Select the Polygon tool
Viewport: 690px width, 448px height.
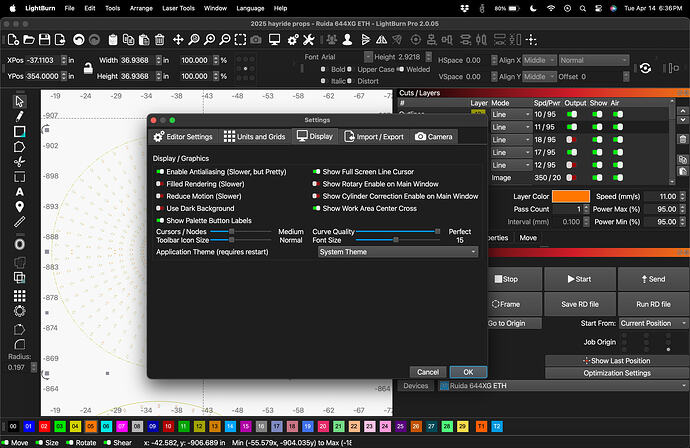click(19, 147)
